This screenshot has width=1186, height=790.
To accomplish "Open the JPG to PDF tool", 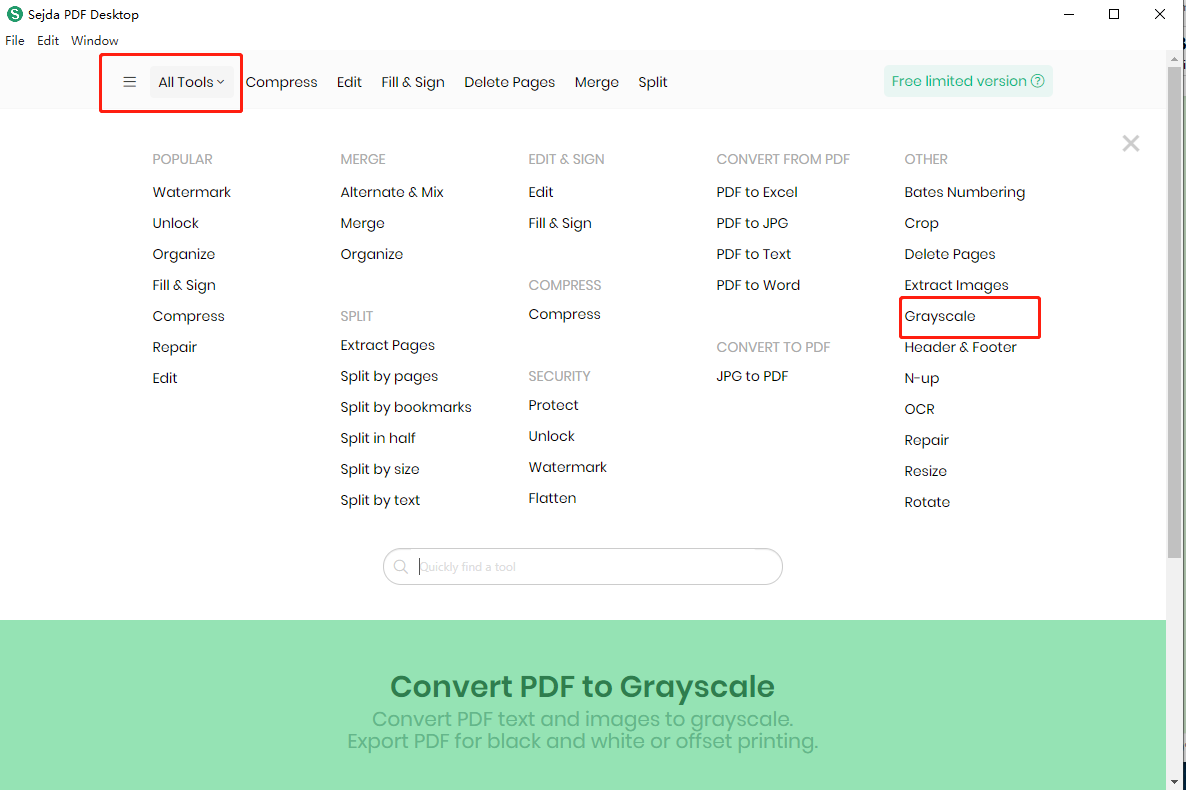I will point(752,376).
